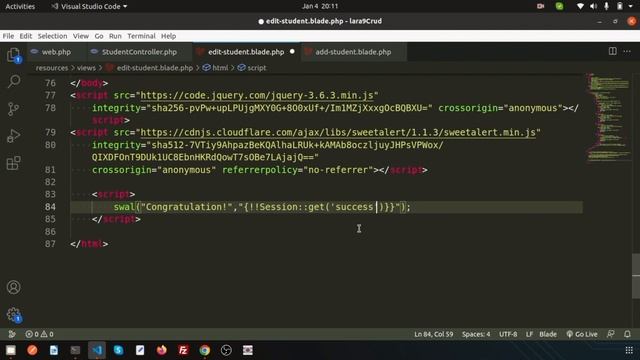This screenshot has width=640, height=360.
Task: Open the remote window indicator in status bar
Action: pyautogui.click(x=12, y=334)
